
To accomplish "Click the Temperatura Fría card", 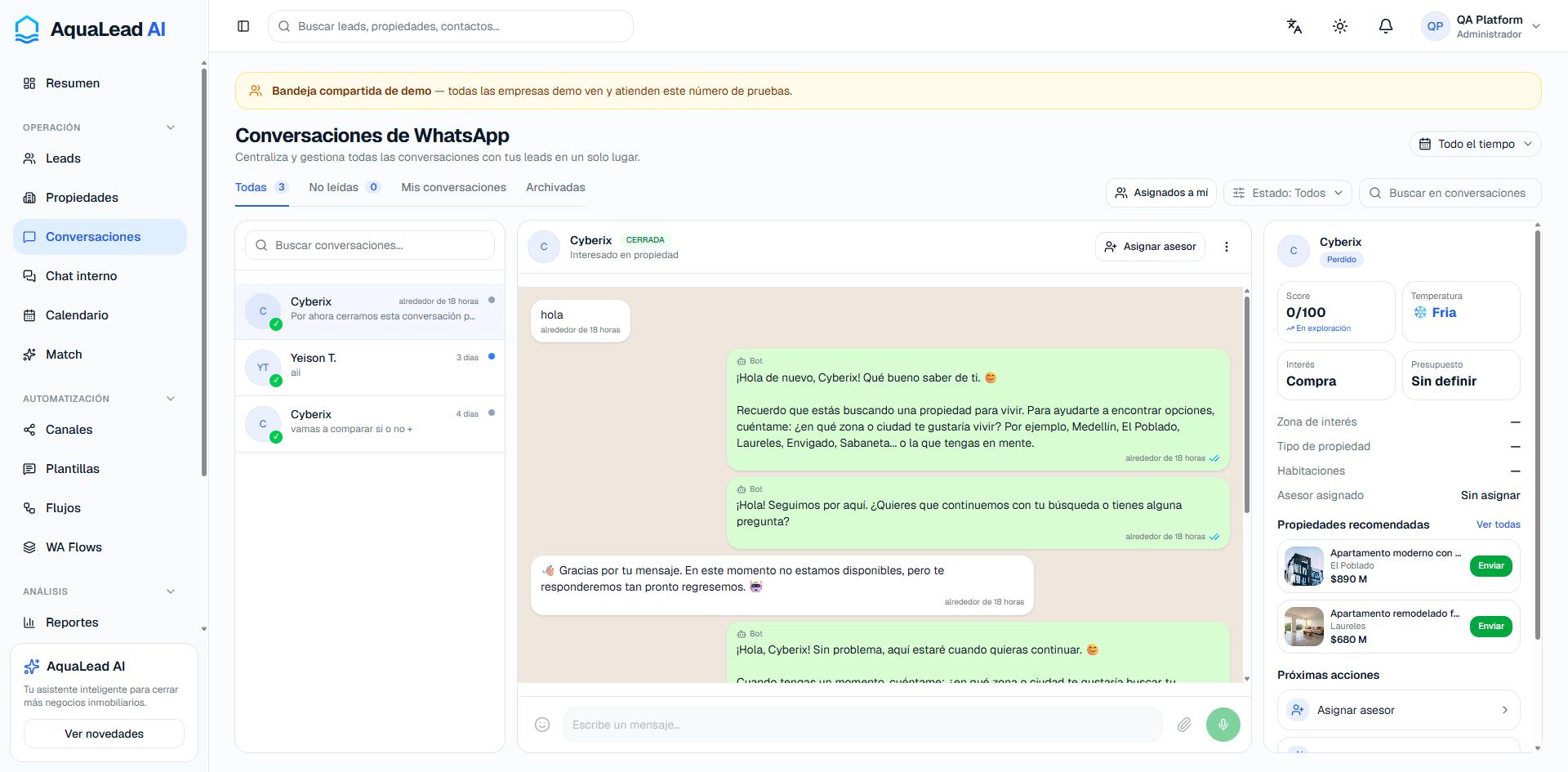I will point(1461,312).
